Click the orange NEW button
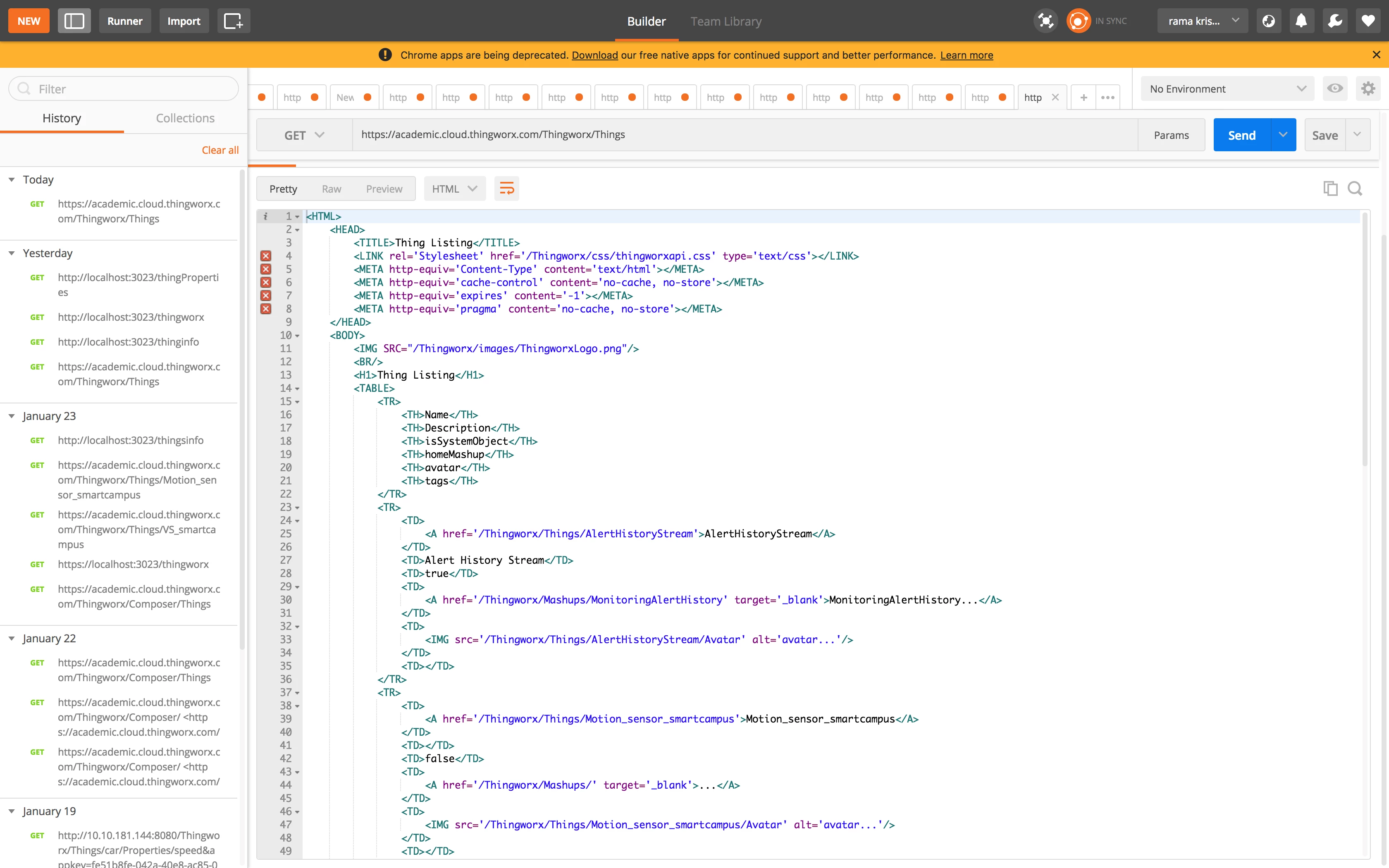The width and height of the screenshot is (1389, 868). point(29,21)
